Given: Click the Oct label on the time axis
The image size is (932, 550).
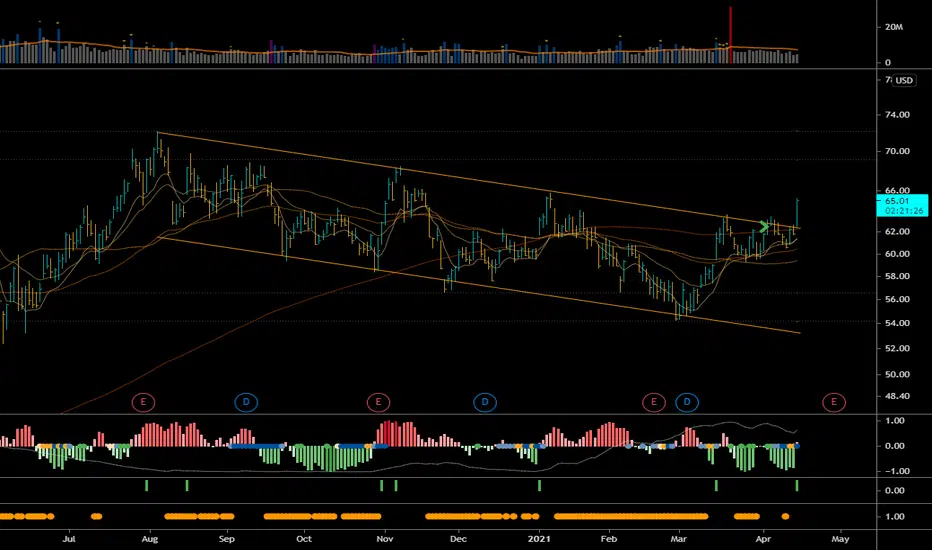Looking at the screenshot, I should point(304,539).
